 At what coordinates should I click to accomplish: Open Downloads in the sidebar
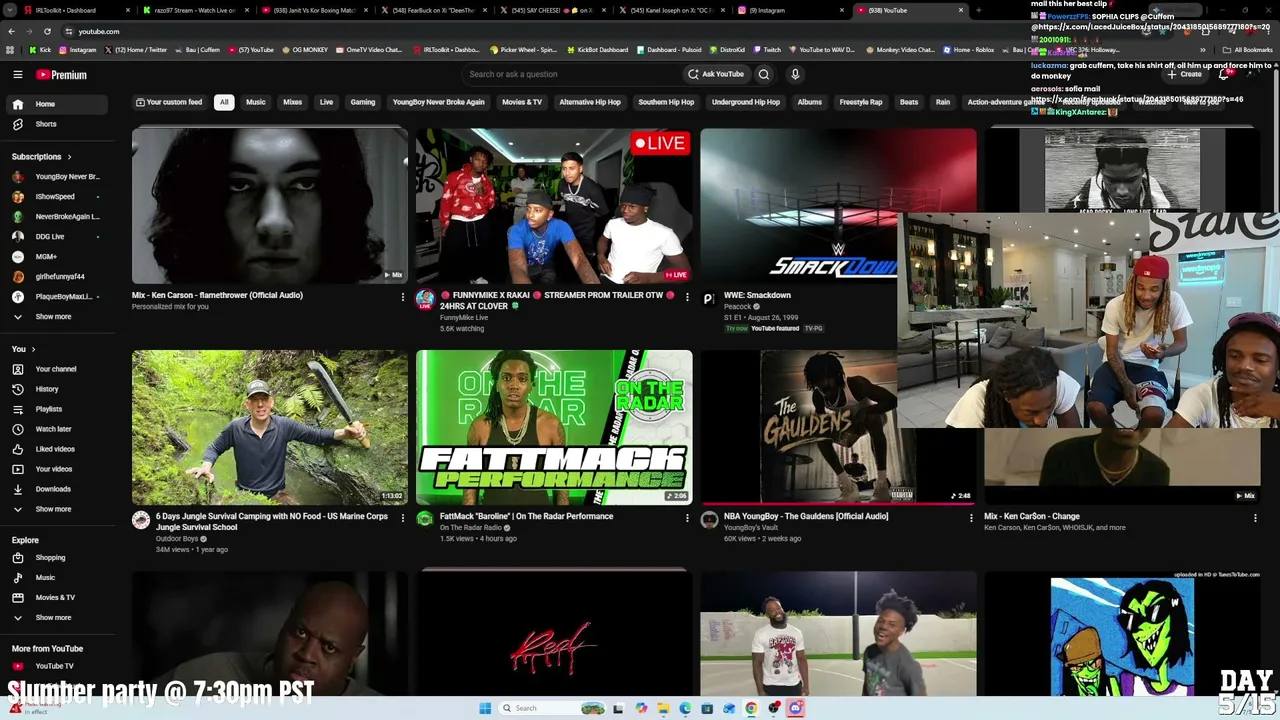click(x=56, y=489)
